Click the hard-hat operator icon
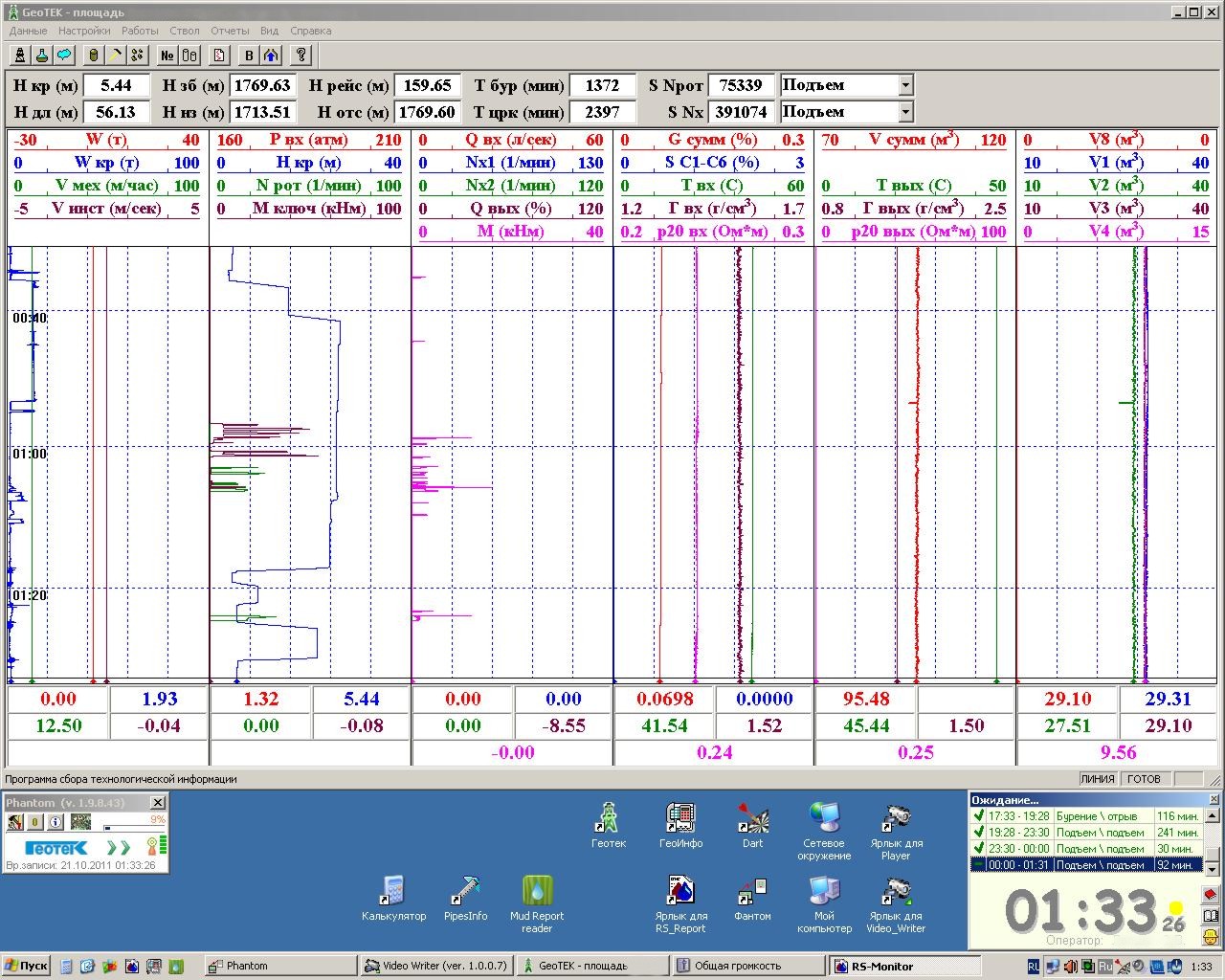 coord(1211,938)
